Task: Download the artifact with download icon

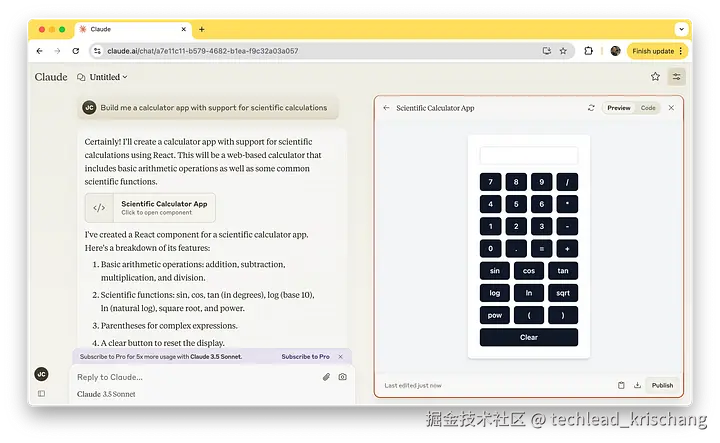Action: 637,385
